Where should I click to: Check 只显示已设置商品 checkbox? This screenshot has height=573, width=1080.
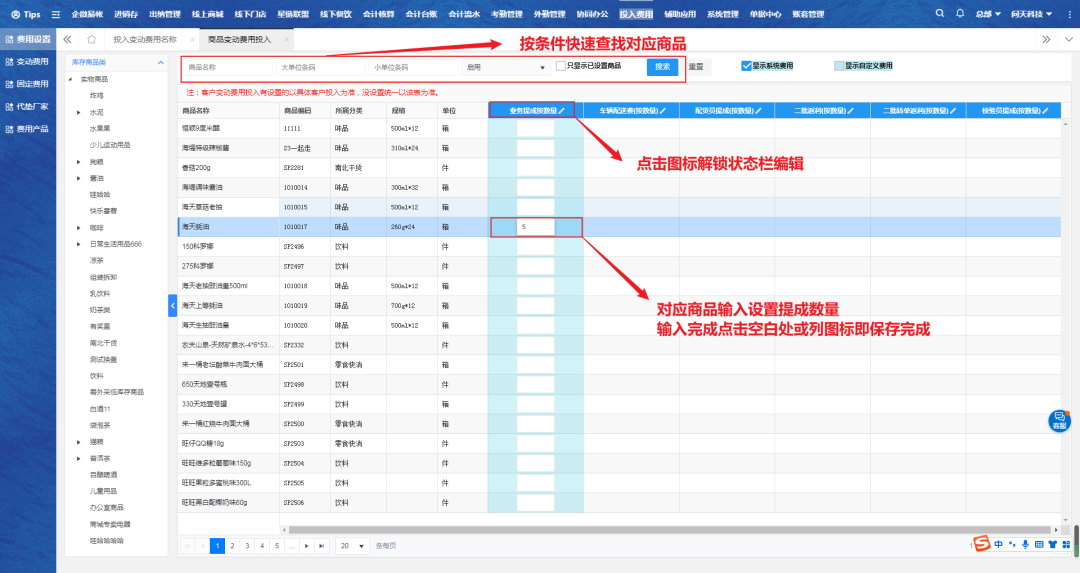561,66
